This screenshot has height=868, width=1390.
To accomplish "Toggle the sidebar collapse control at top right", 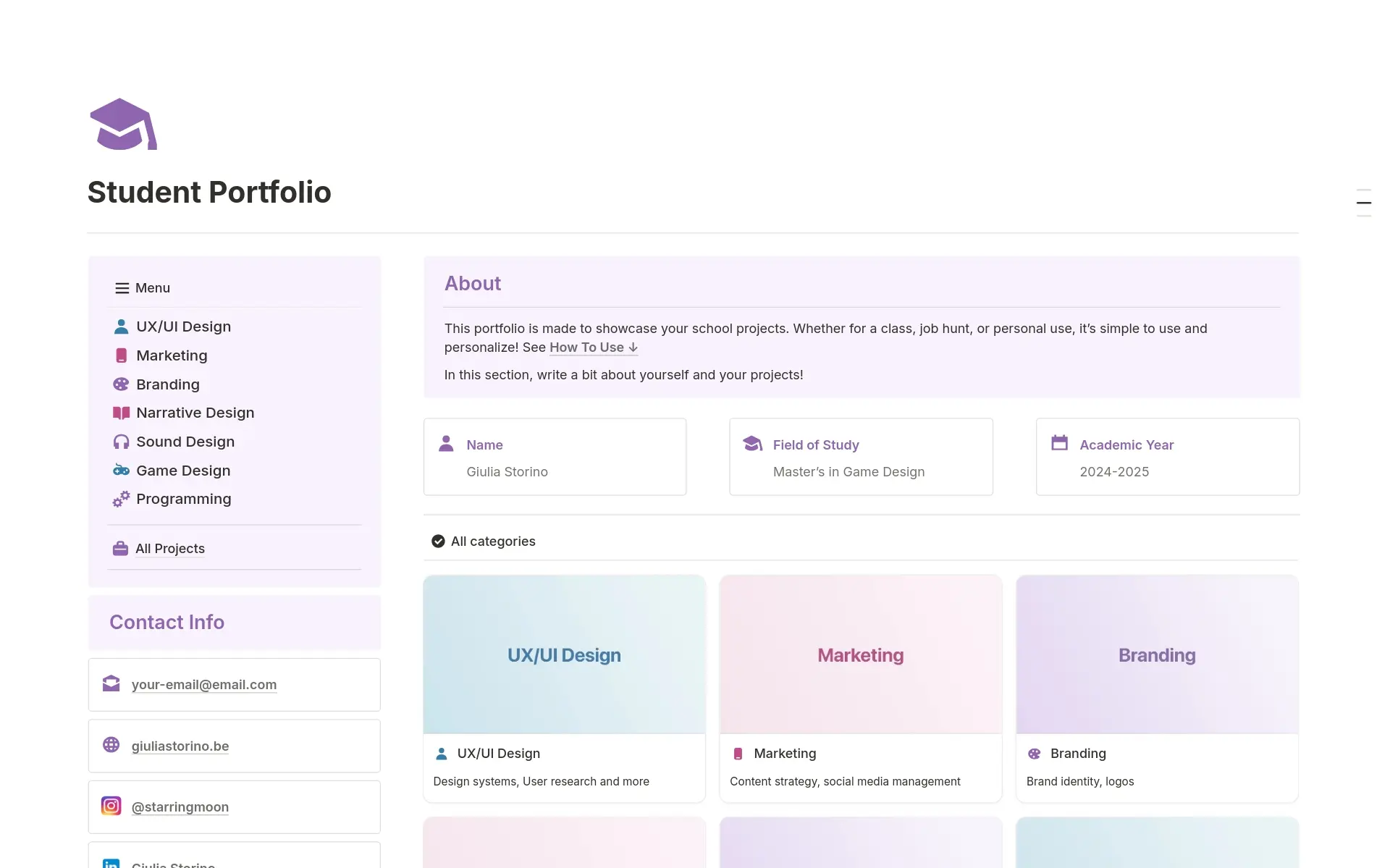I will point(1364,203).
